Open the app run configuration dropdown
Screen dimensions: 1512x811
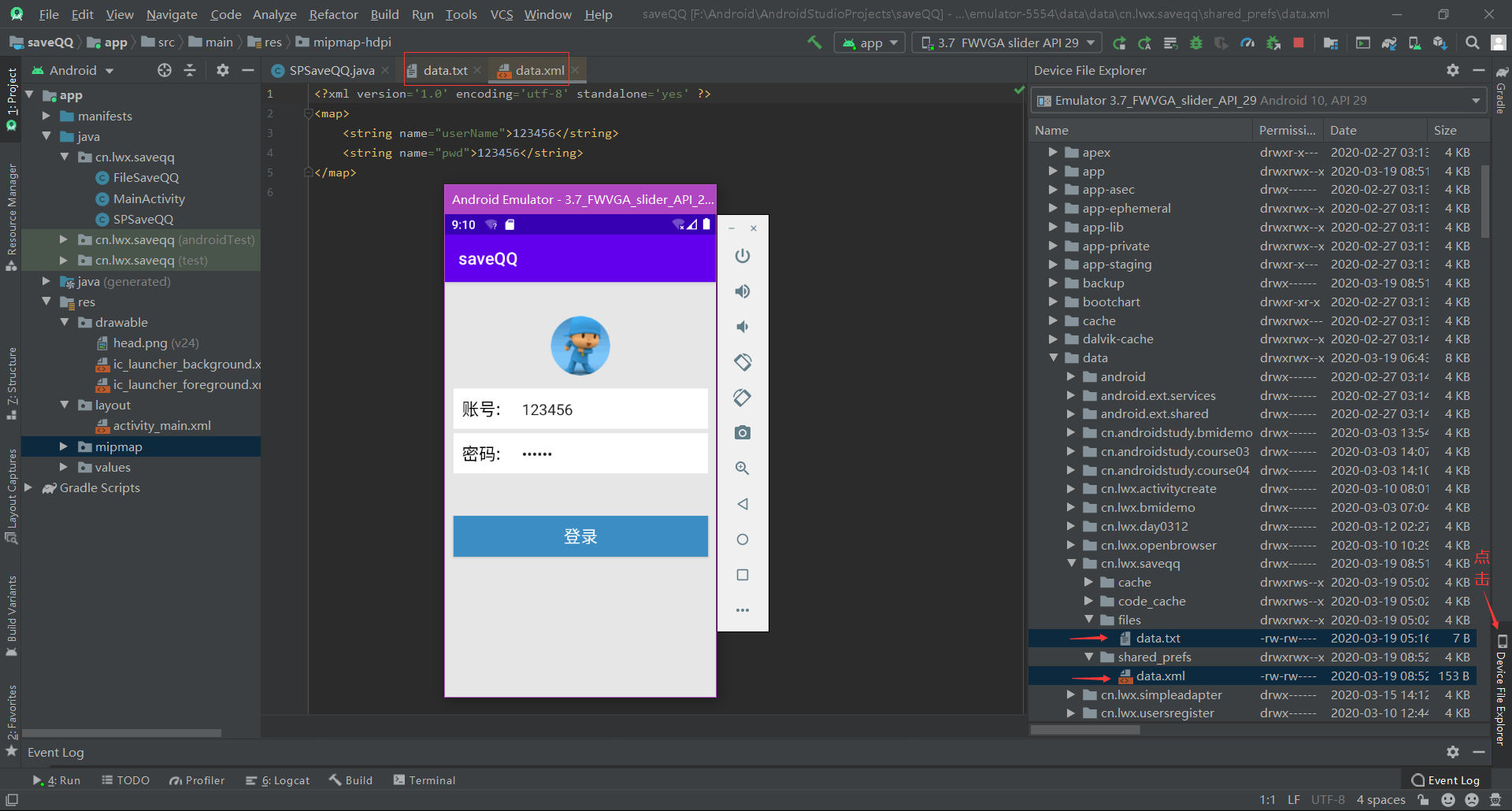(x=869, y=43)
